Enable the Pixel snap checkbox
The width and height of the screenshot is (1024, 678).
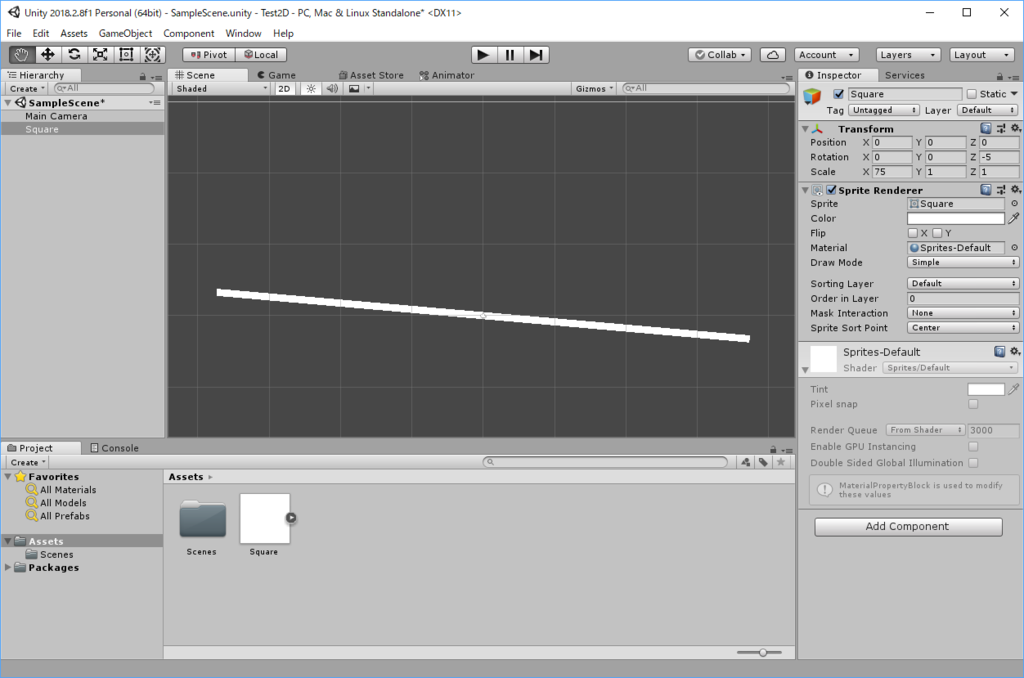point(973,404)
